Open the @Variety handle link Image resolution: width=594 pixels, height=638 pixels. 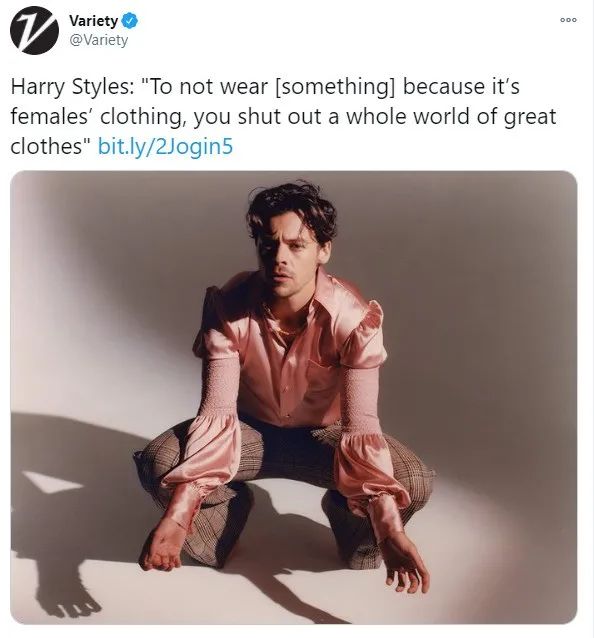(x=98, y=40)
